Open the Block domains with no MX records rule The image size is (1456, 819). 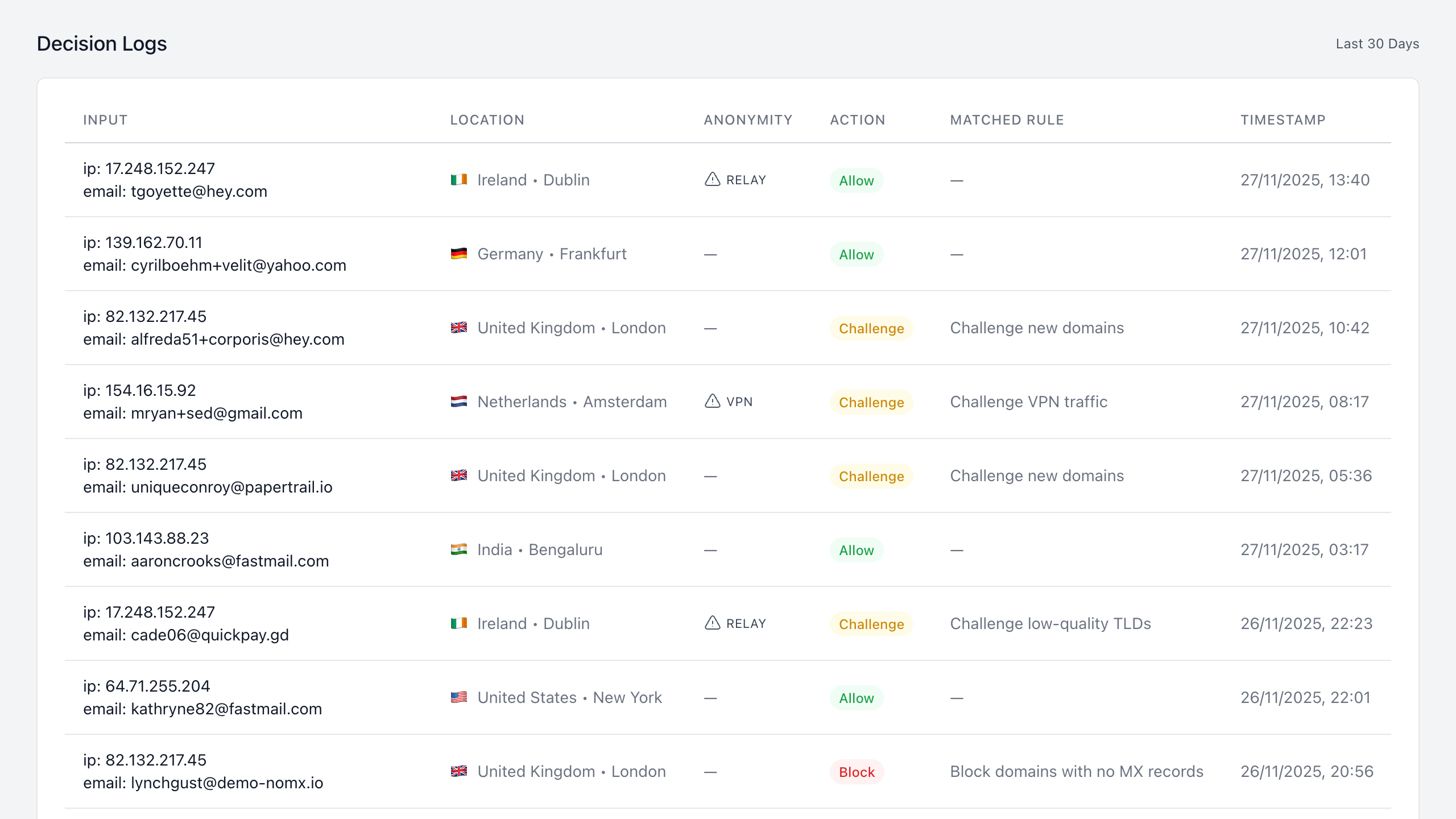point(1076,771)
